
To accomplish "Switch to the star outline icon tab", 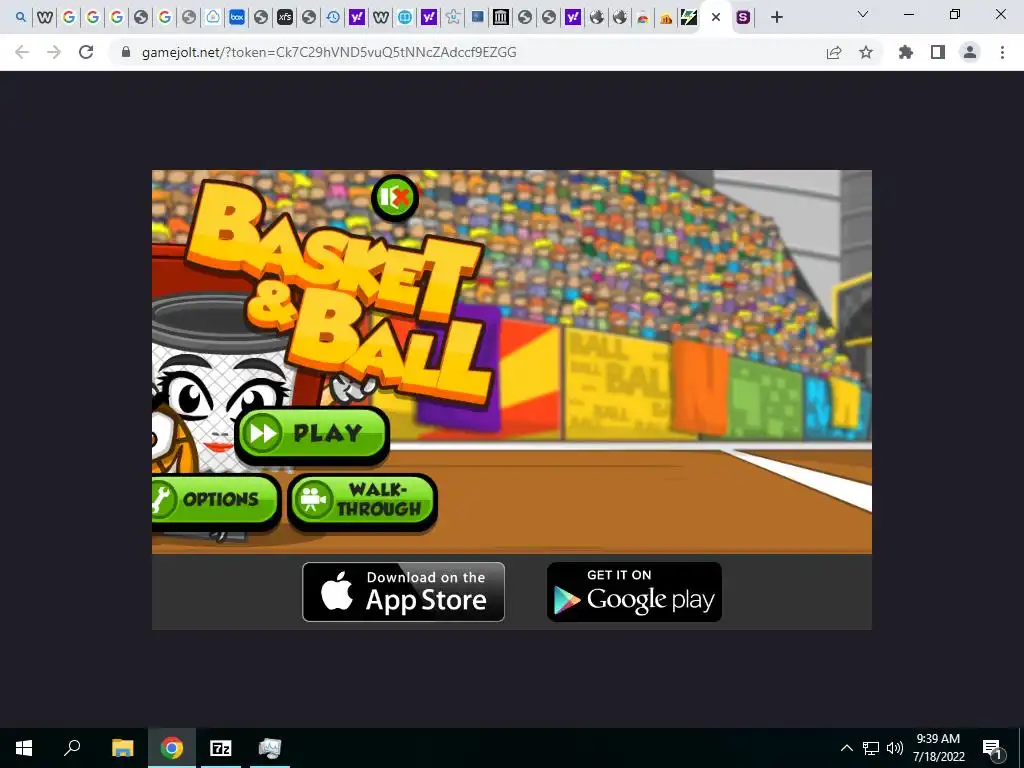I will pos(453,18).
